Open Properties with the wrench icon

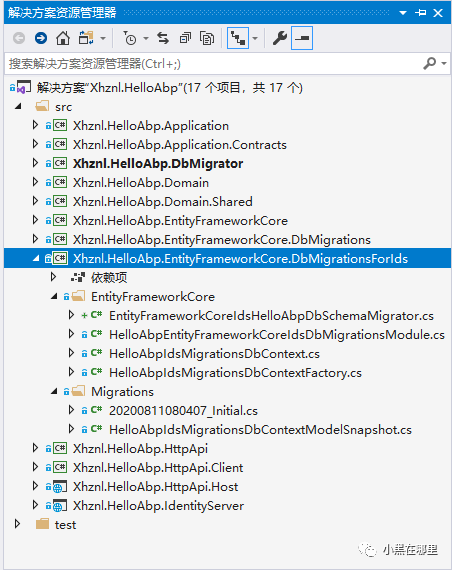pos(280,38)
